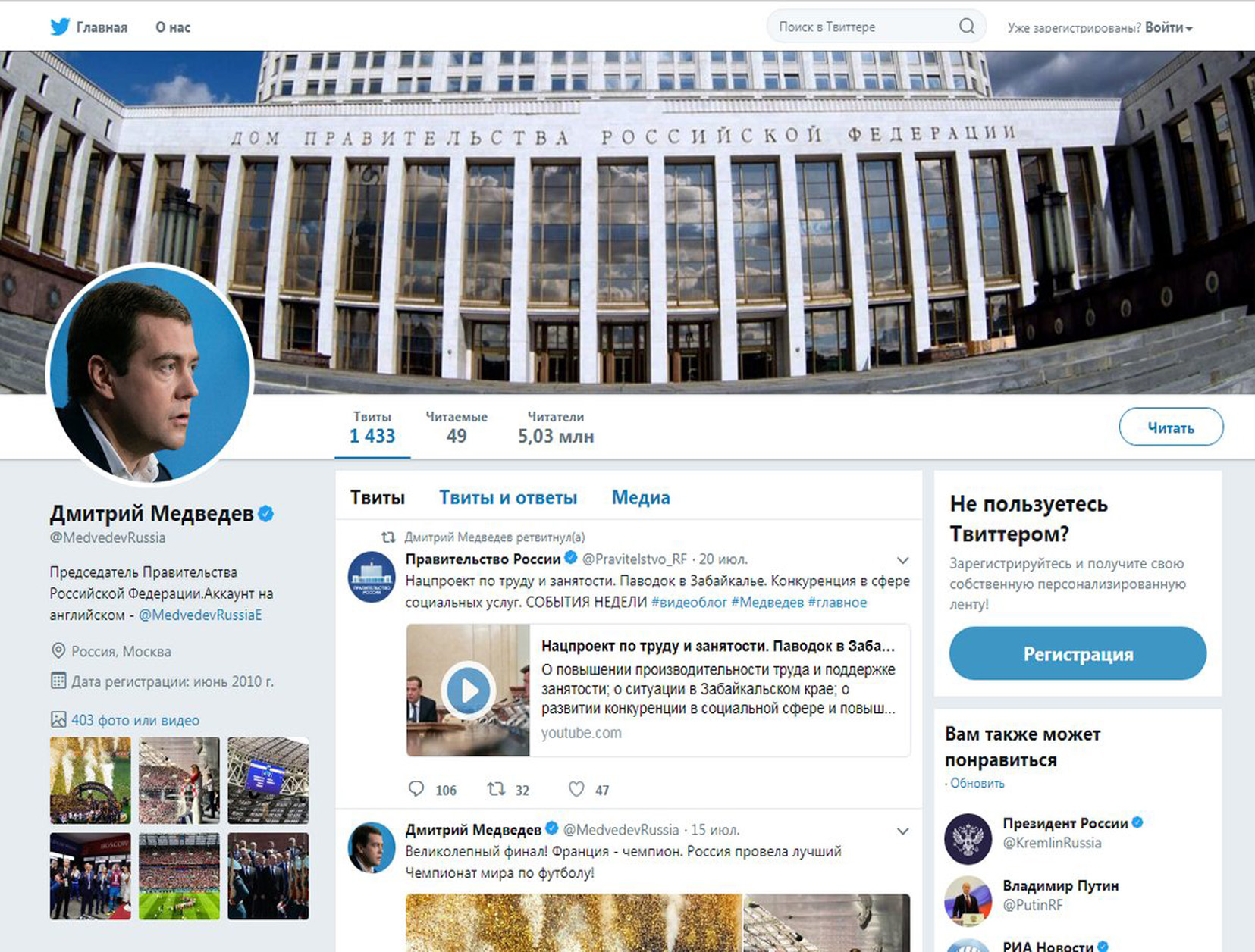Image resolution: width=1255 pixels, height=952 pixels.
Task: Open the @MedvedevRussiaE link
Action: 200,615
